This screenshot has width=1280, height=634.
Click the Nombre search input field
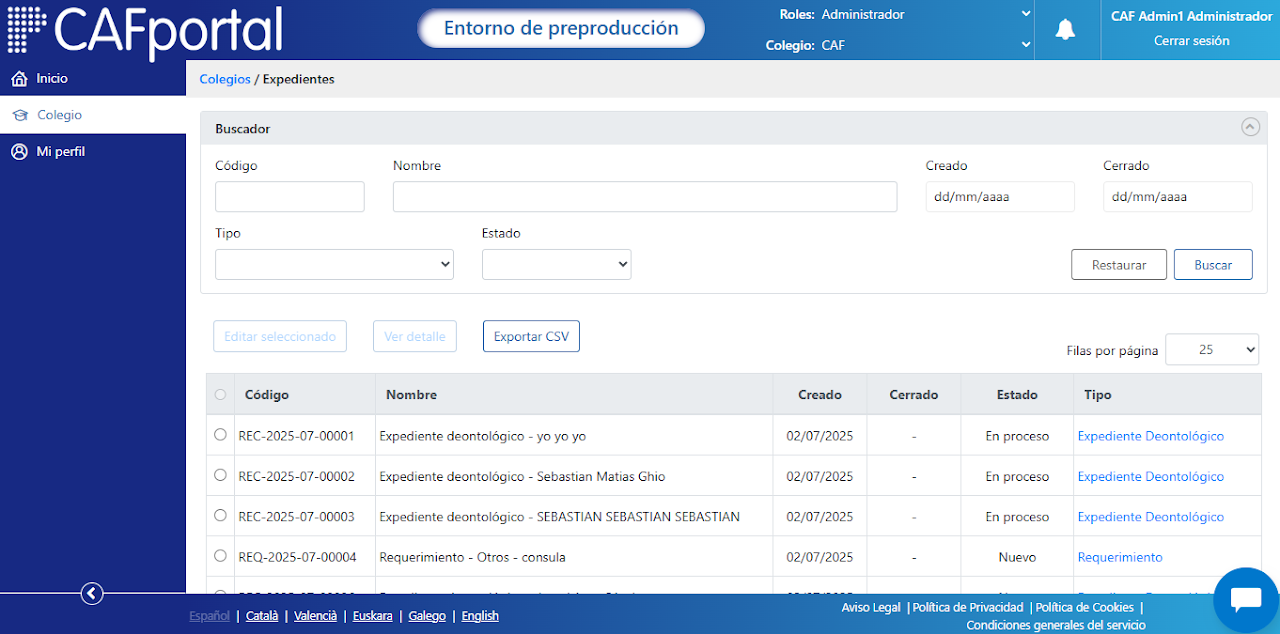coord(645,197)
